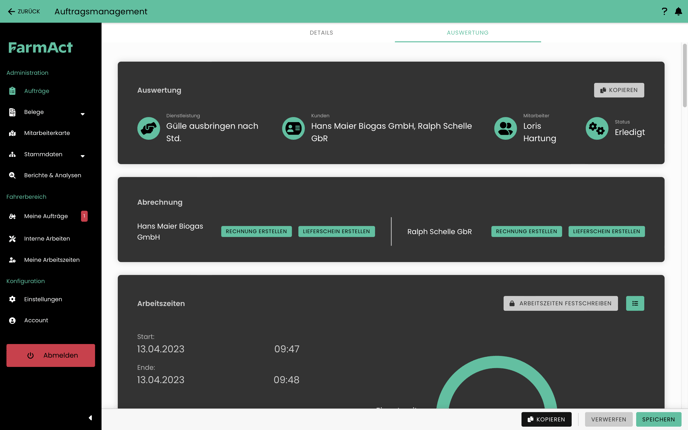The width and height of the screenshot is (688, 430).
Task: Go to Meine Arbeitszeiten
Action: [x=50, y=260]
